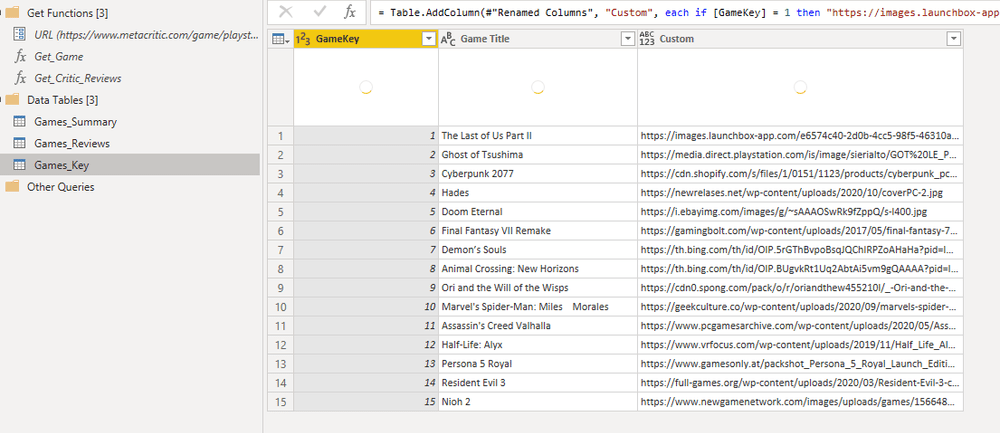
Task: Click the cell 'Half-Life: Alyx'
Action: tap(538, 345)
